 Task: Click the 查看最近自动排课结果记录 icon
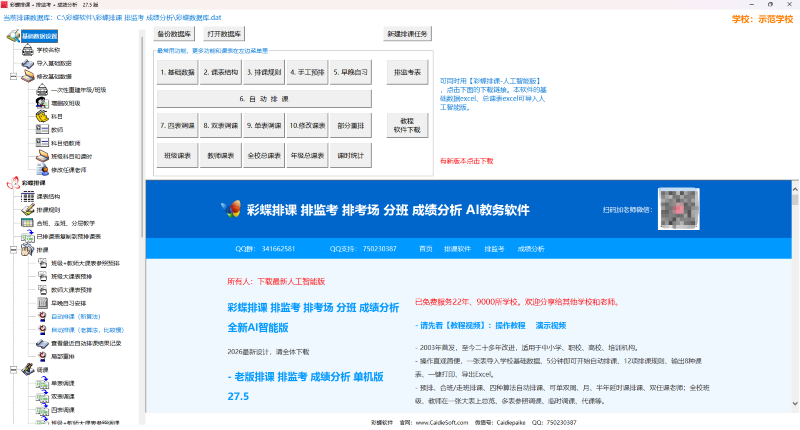(42, 343)
